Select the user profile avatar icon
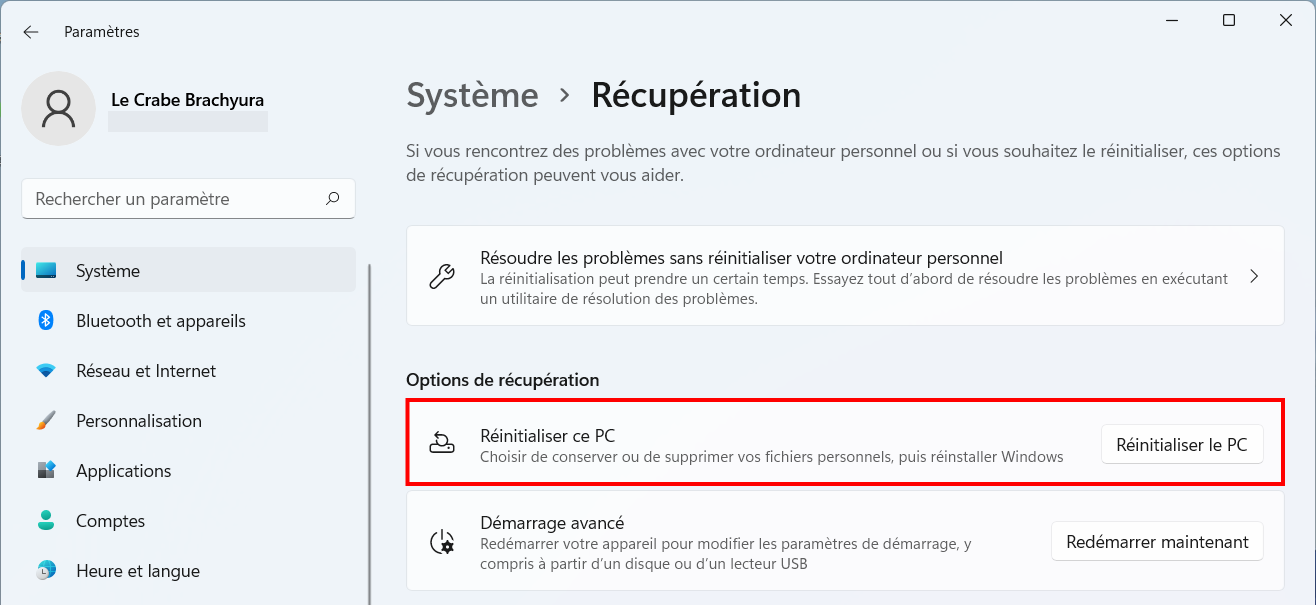 (x=59, y=108)
